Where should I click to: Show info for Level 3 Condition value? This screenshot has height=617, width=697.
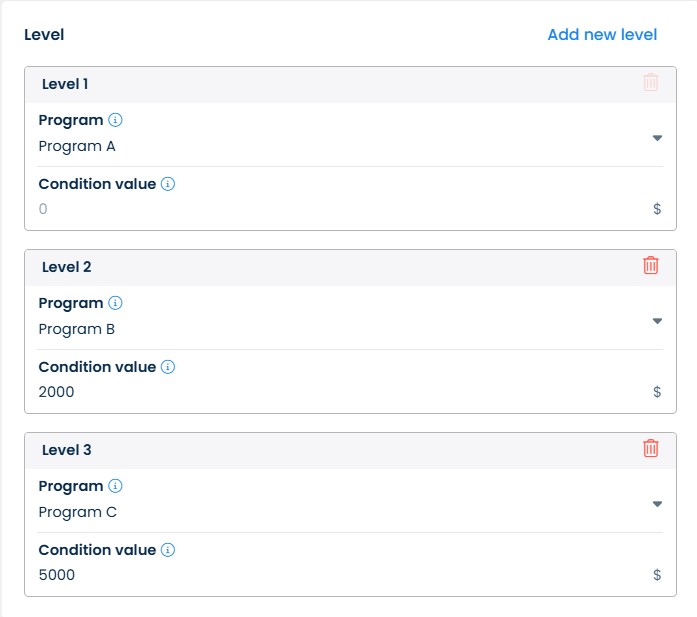coord(168,550)
